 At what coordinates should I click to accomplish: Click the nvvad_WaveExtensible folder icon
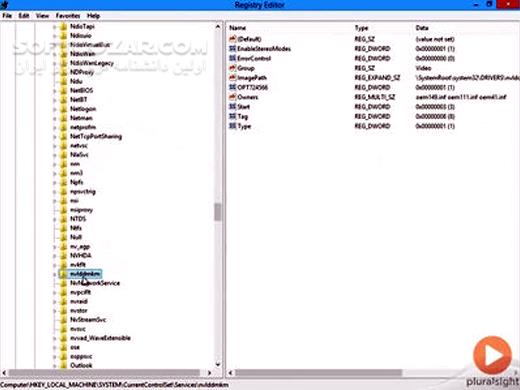(x=63, y=338)
